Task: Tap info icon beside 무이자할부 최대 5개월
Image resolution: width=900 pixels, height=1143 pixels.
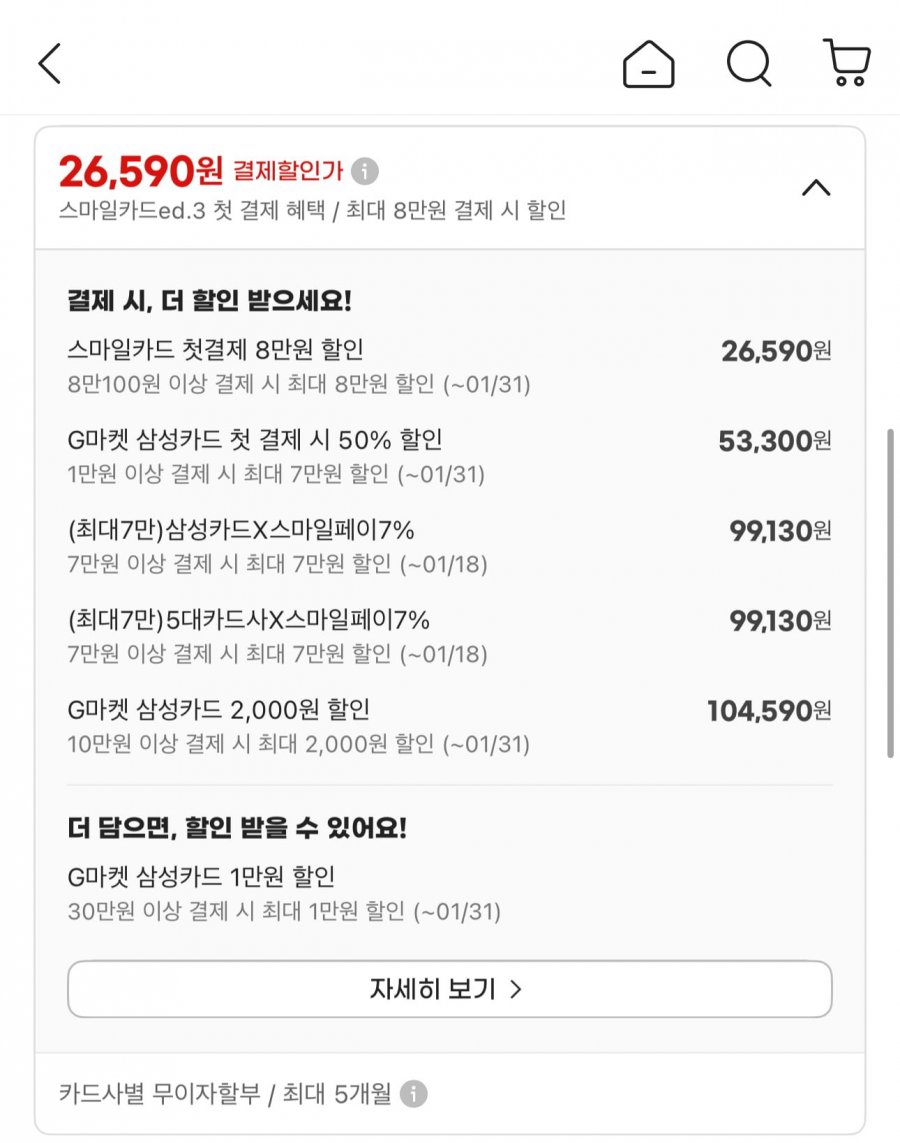Action: [x=414, y=1093]
